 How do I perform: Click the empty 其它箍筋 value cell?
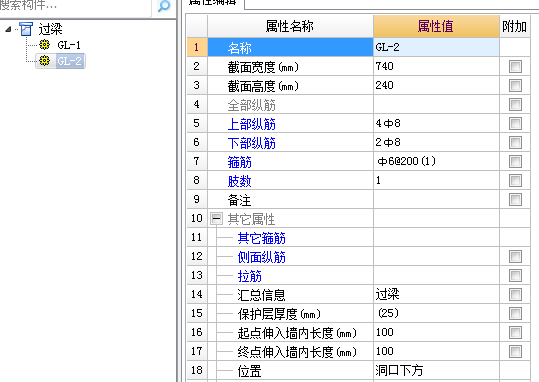tap(436, 237)
